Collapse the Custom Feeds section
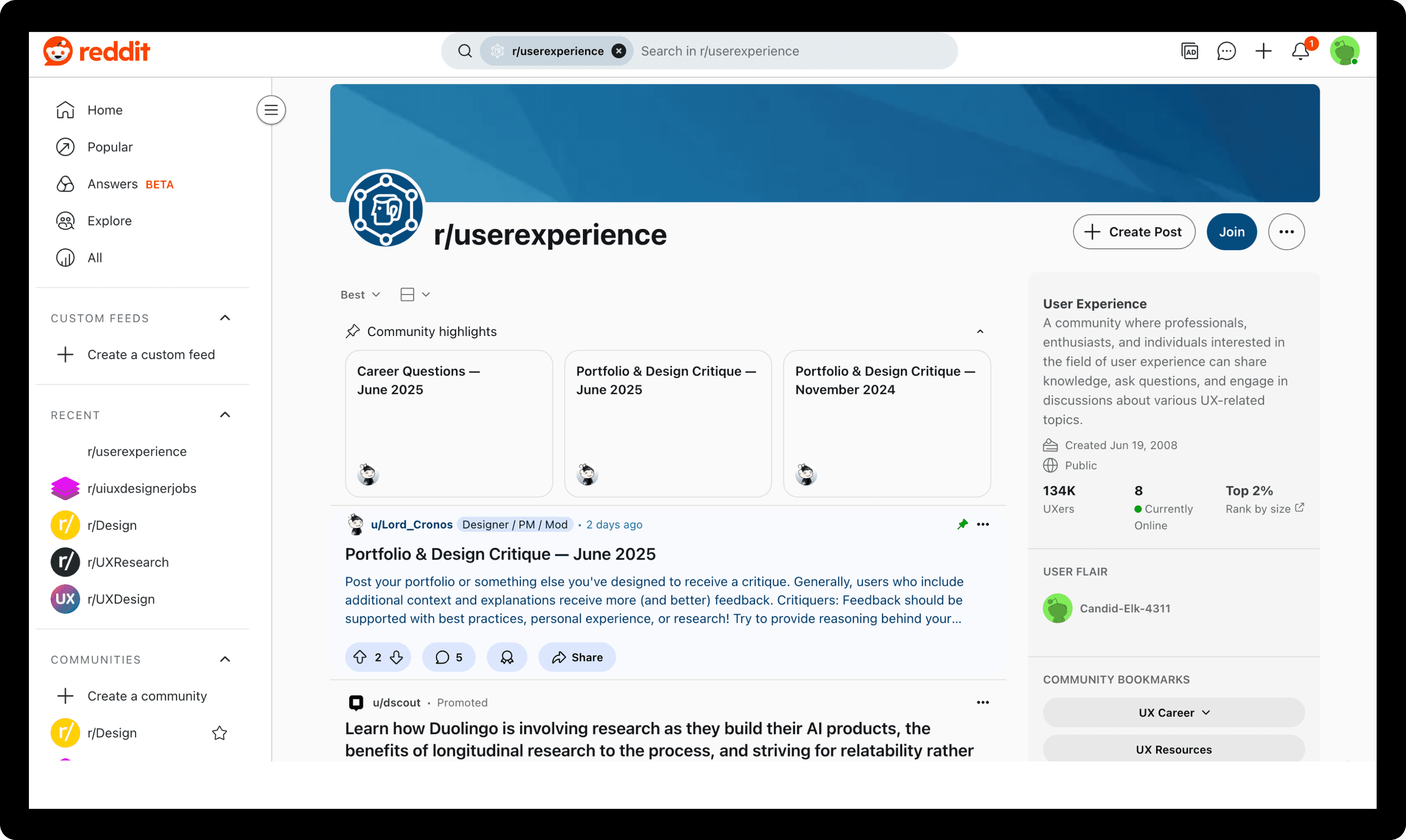 [x=225, y=317]
